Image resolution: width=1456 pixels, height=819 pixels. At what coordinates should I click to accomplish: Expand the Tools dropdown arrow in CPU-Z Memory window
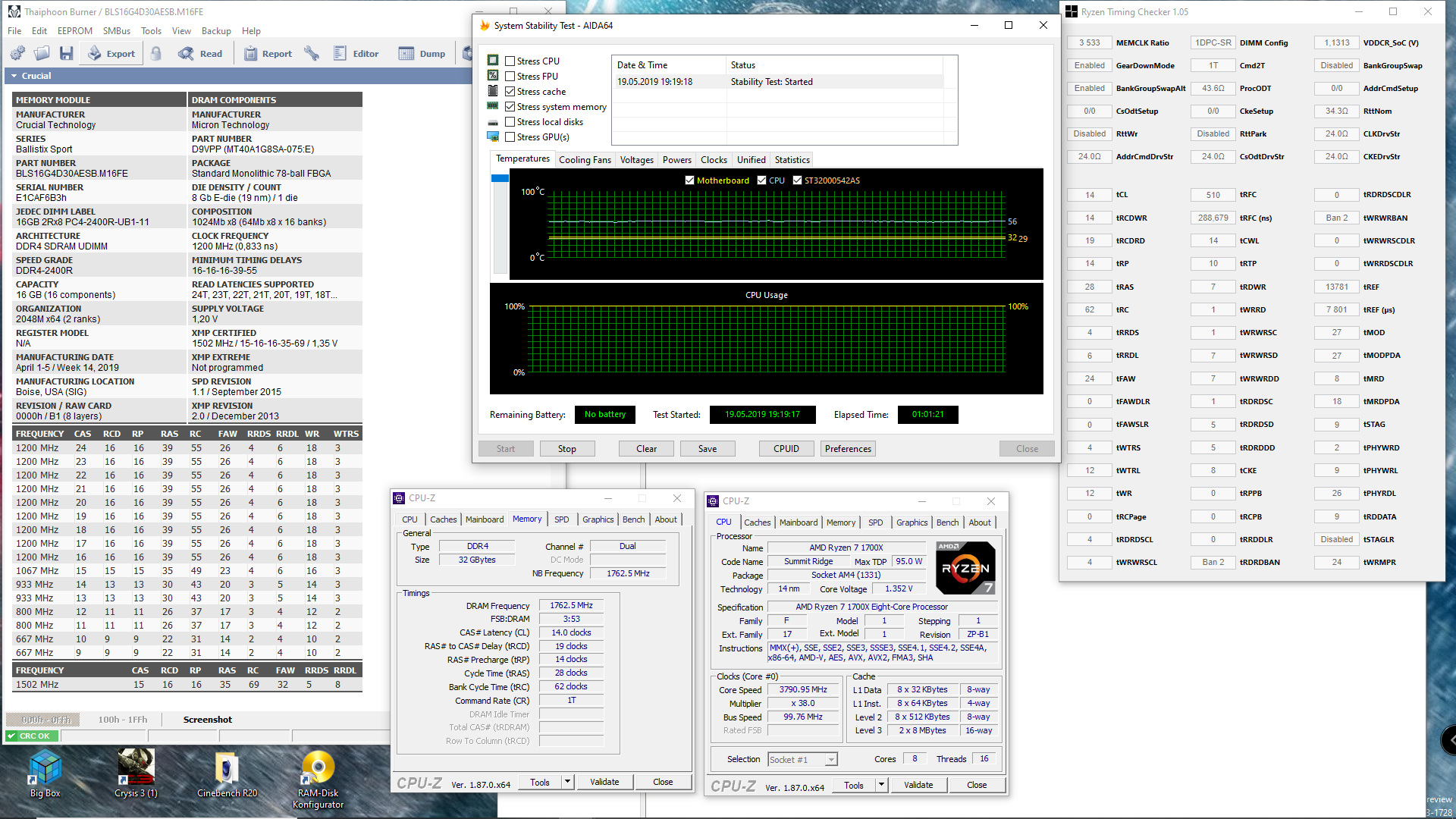pyautogui.click(x=567, y=782)
